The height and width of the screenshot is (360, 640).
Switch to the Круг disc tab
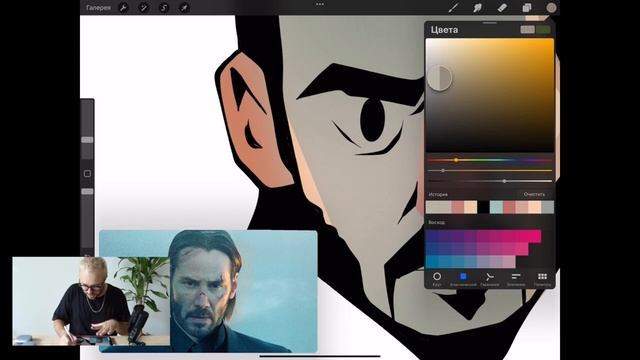(x=437, y=279)
